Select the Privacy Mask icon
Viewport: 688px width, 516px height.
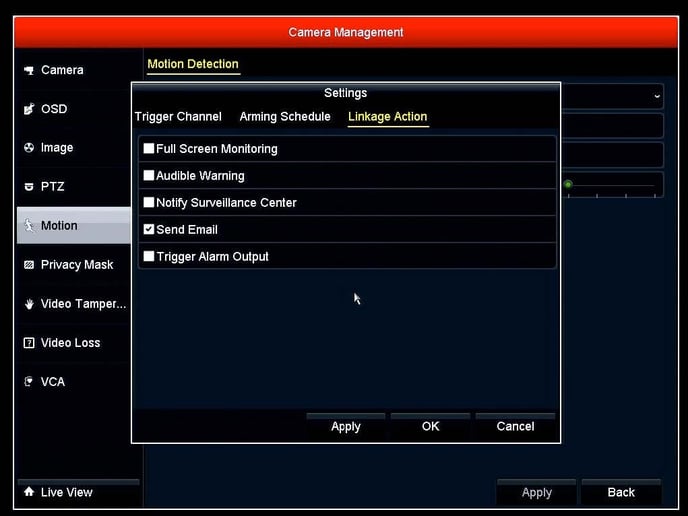(29, 265)
